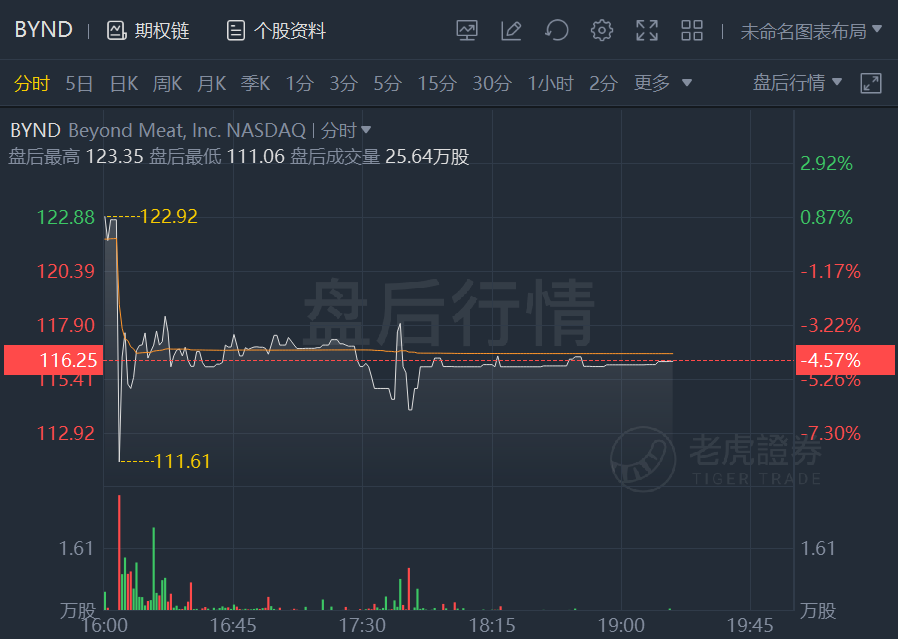The image size is (898, 639).
Task: Switch to the 月K monthly tab
Action: 211,84
